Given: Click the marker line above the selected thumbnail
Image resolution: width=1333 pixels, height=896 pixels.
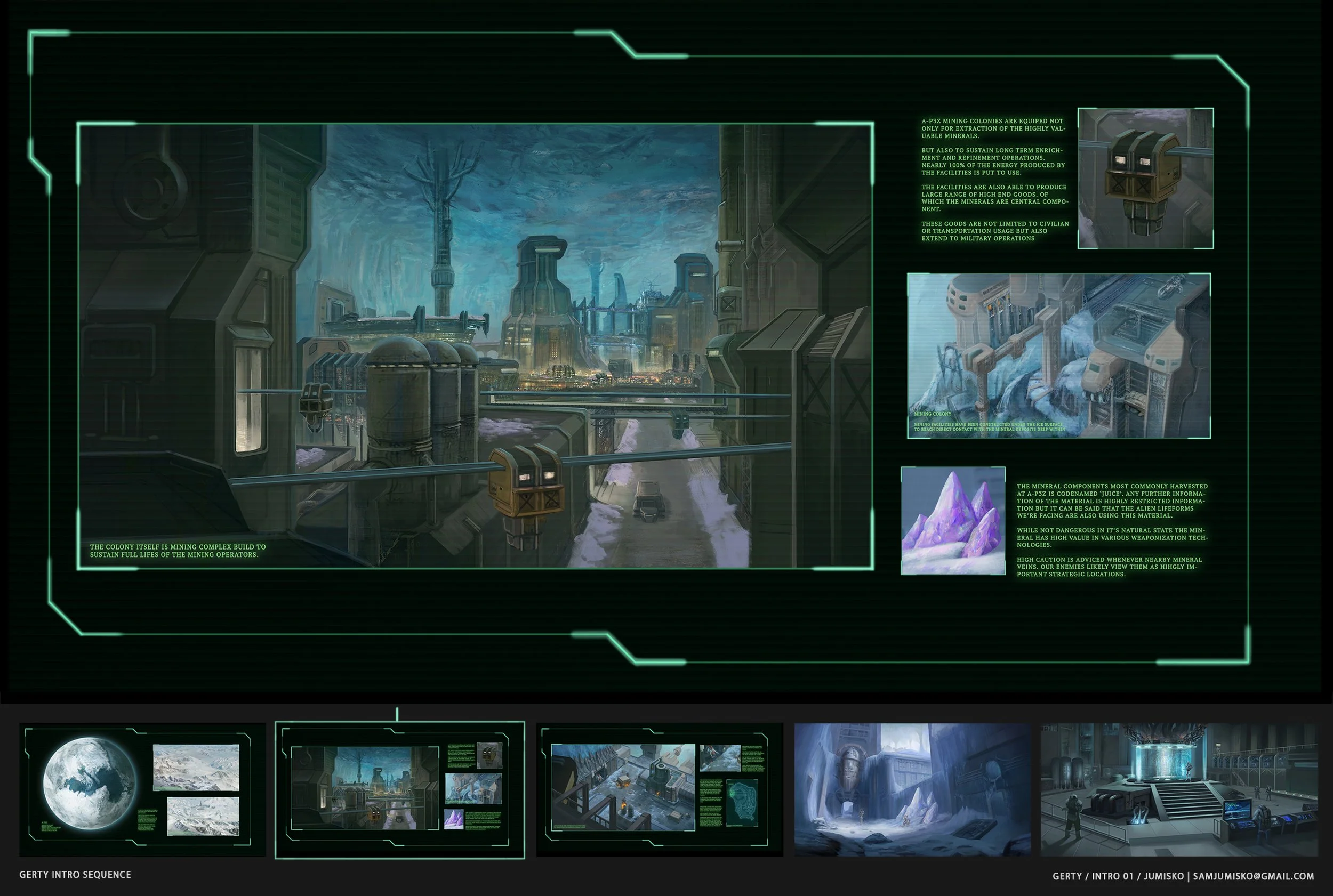Looking at the screenshot, I should [x=397, y=714].
